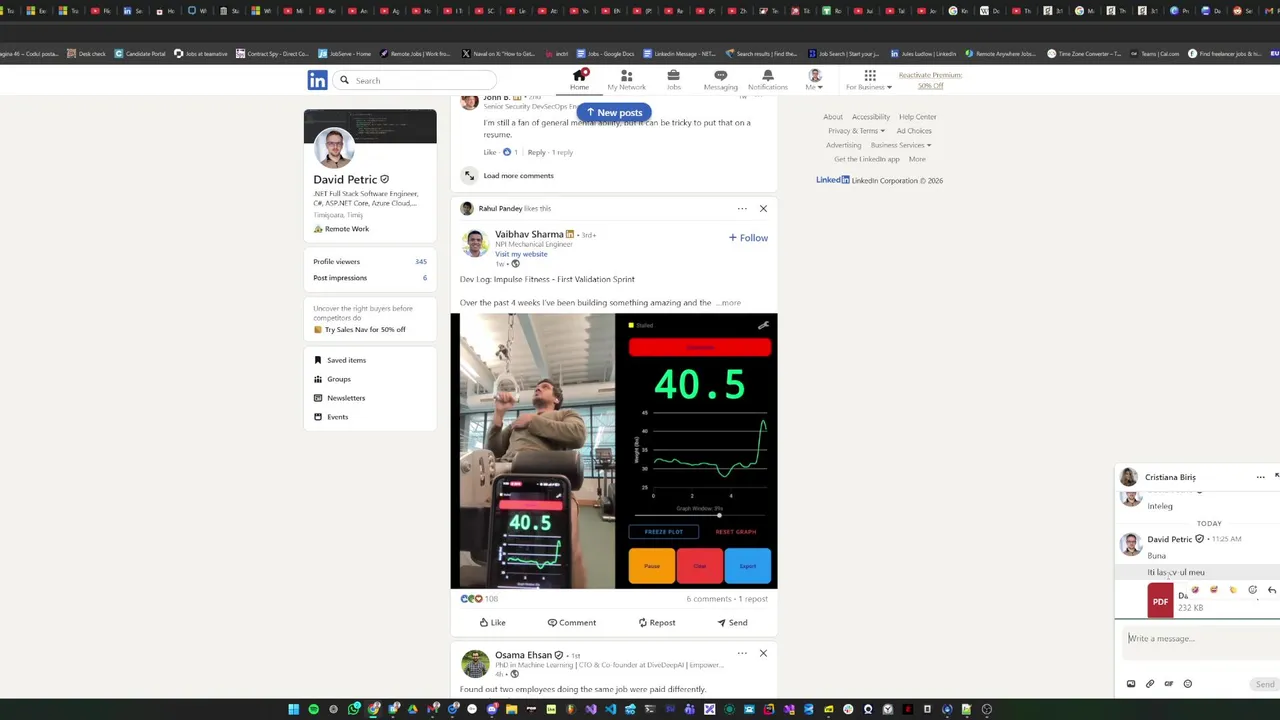Open emoji picker in chat toolbar
This screenshot has width=1280, height=720.
pos(1188,684)
